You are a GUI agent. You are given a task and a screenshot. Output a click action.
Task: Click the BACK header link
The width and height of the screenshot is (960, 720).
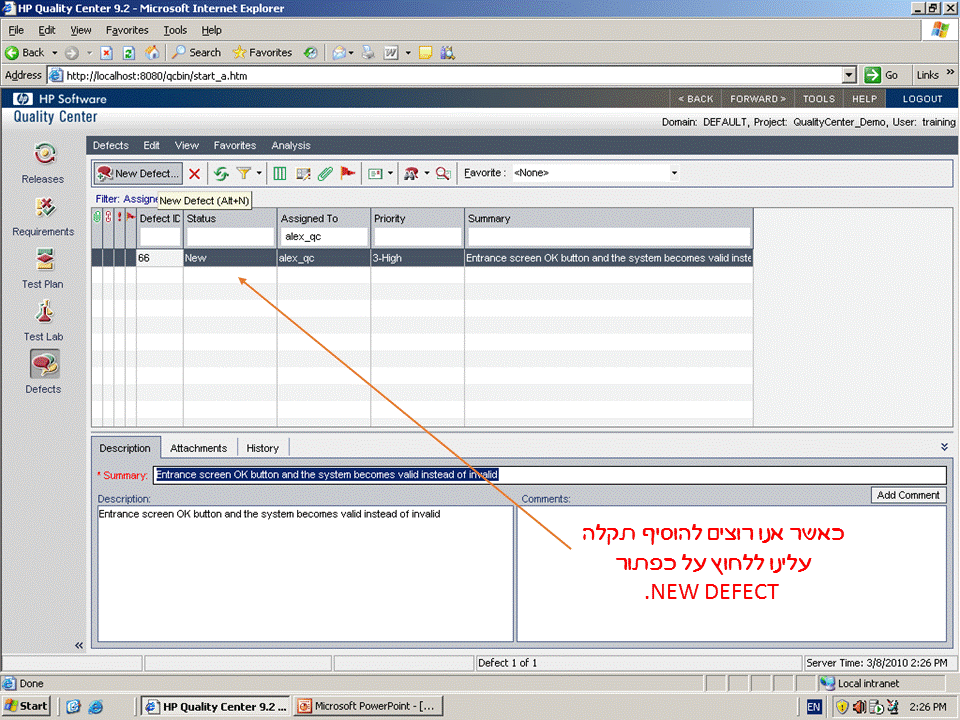coord(696,99)
